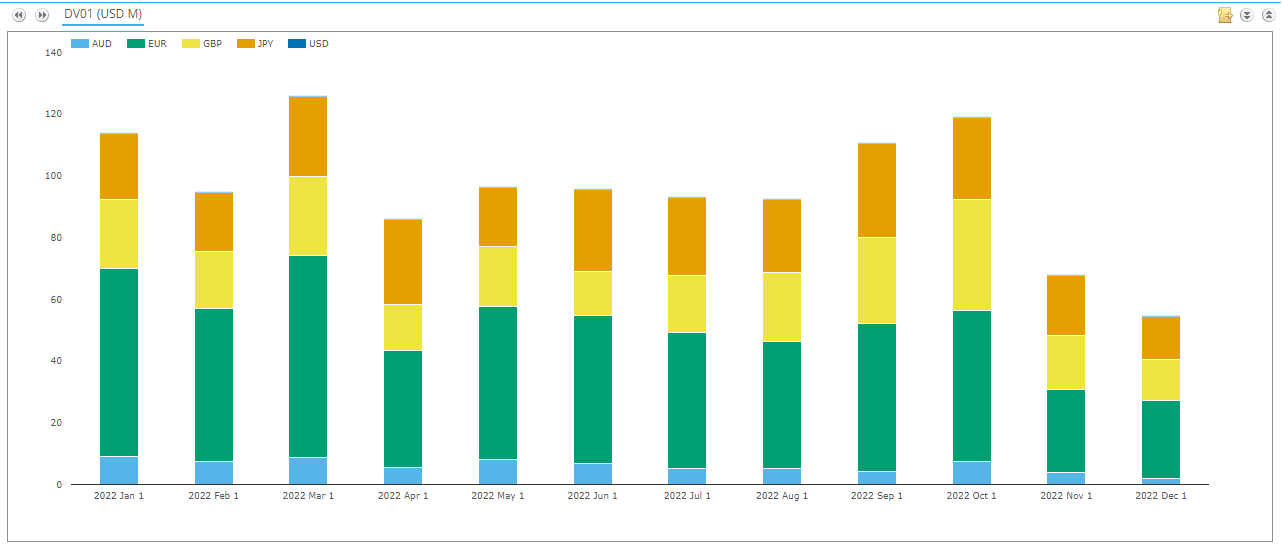
Task: Click the orange JPY segment for 2022 Sep 1
Action: (x=877, y=190)
